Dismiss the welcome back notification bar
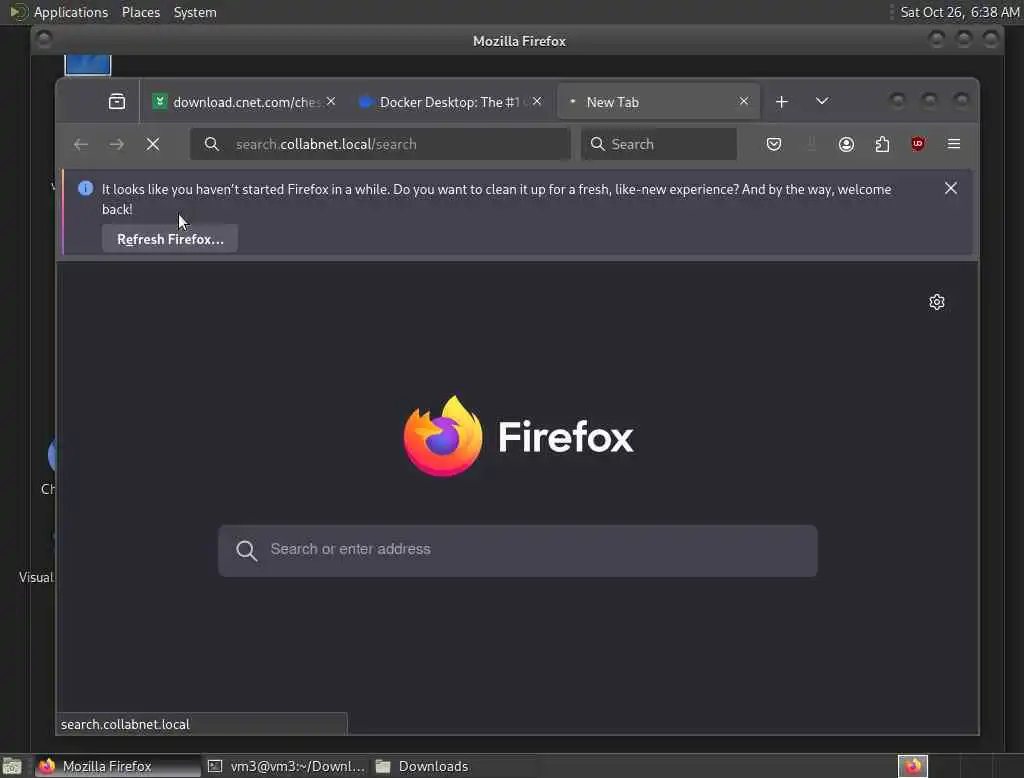 pyautogui.click(x=951, y=189)
